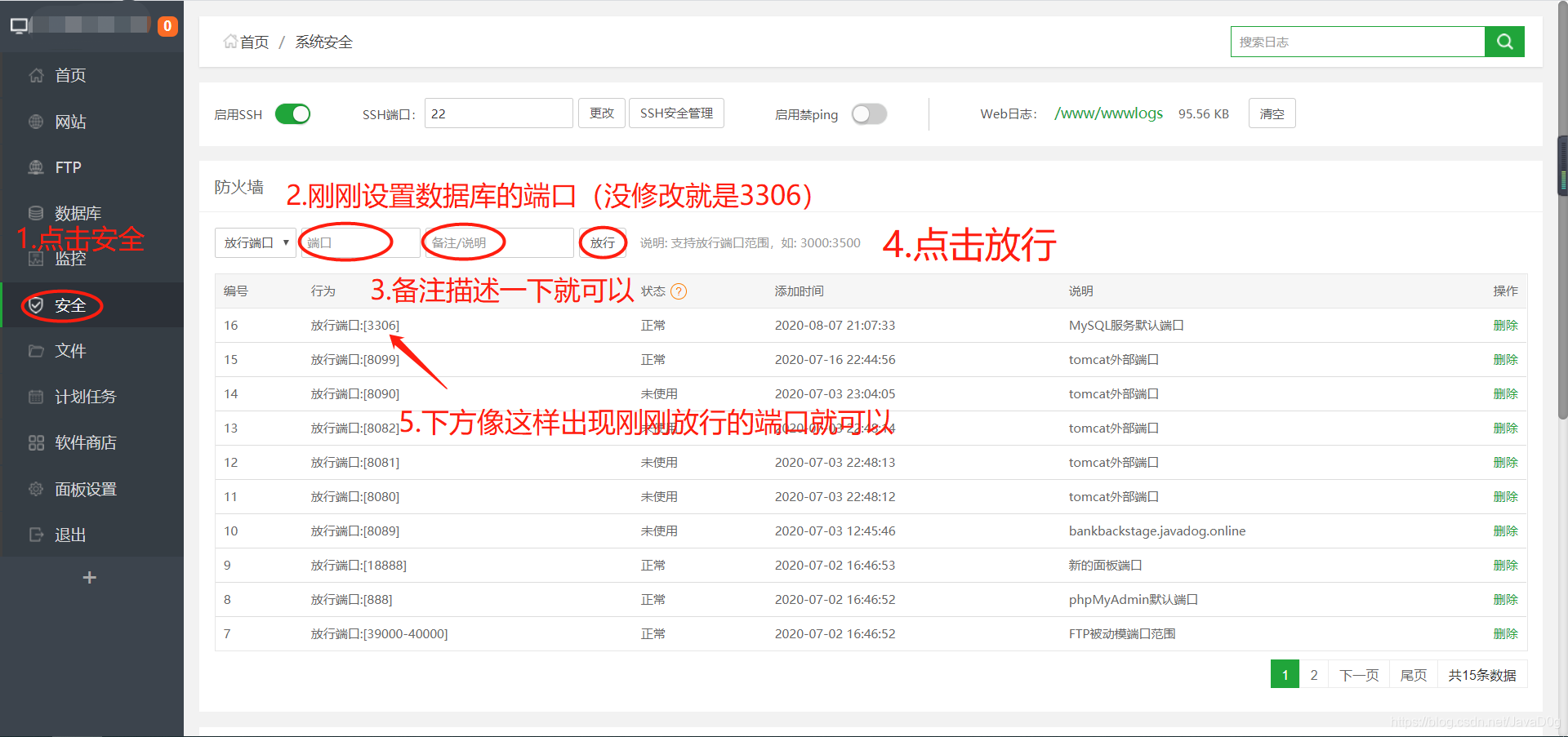Click the question mark icon beside 状态
The image size is (1568, 737).
679,291
